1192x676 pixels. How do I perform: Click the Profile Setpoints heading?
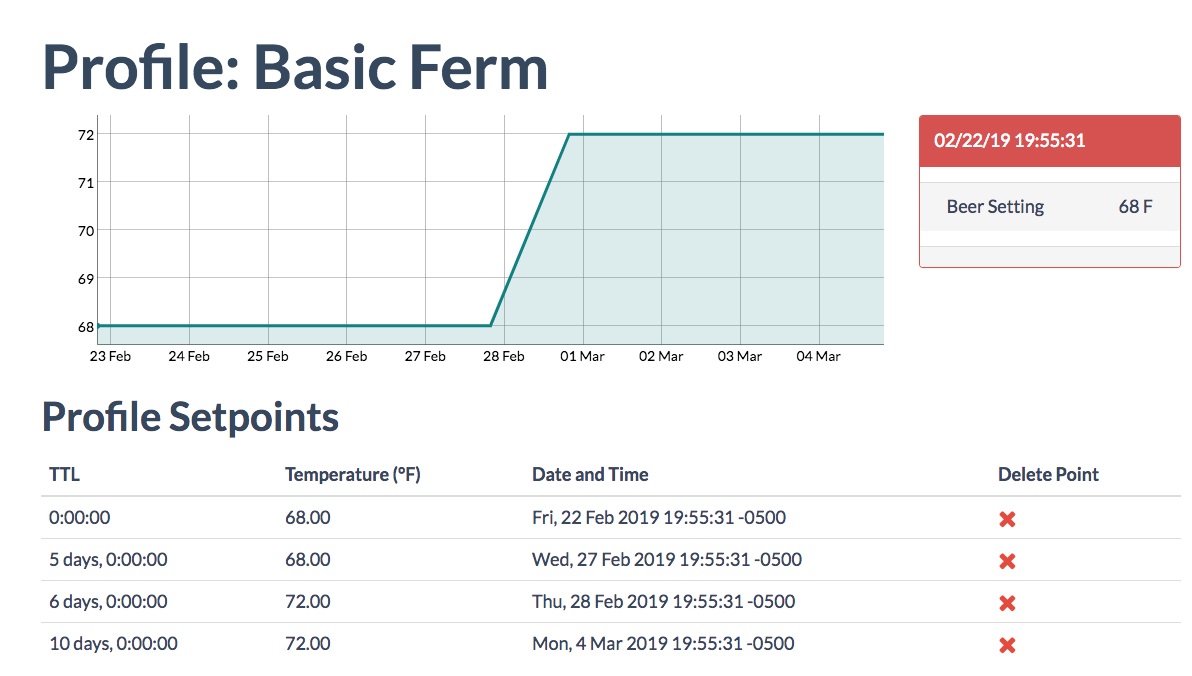190,417
